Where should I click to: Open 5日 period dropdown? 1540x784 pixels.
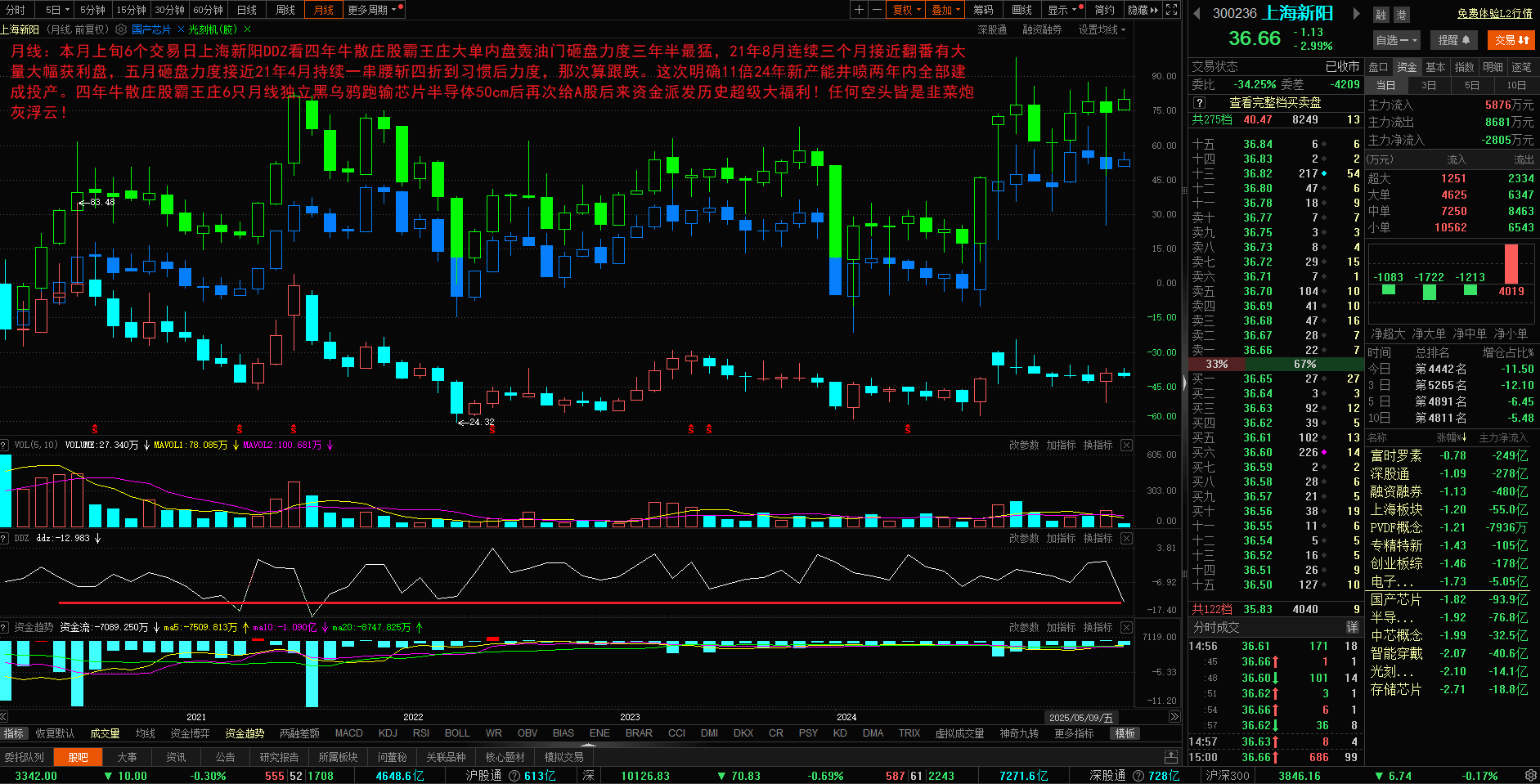click(x=56, y=10)
